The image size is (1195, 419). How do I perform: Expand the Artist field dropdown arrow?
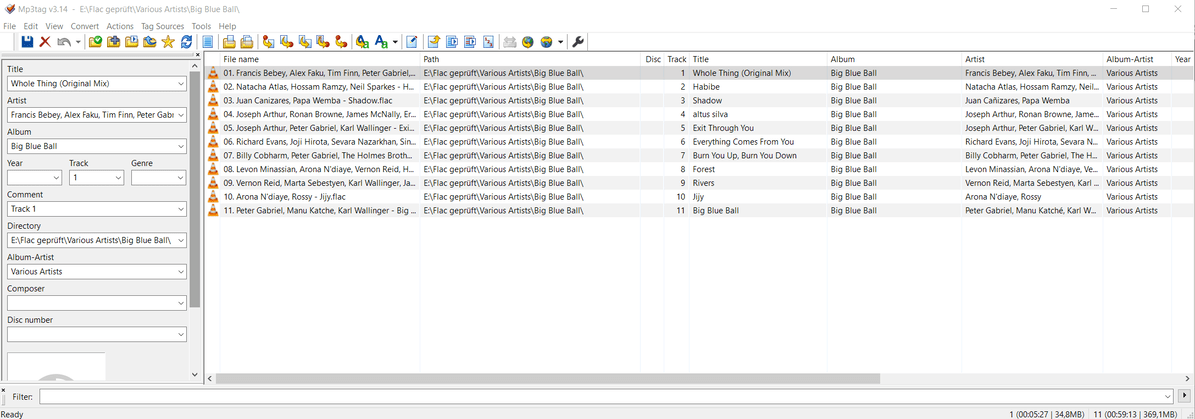coord(181,115)
